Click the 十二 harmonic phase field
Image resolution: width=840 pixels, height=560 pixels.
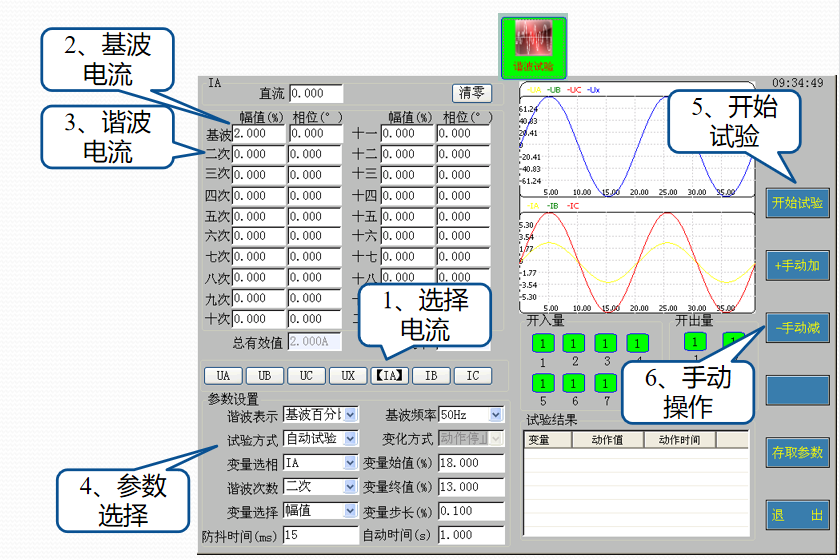pos(464,154)
